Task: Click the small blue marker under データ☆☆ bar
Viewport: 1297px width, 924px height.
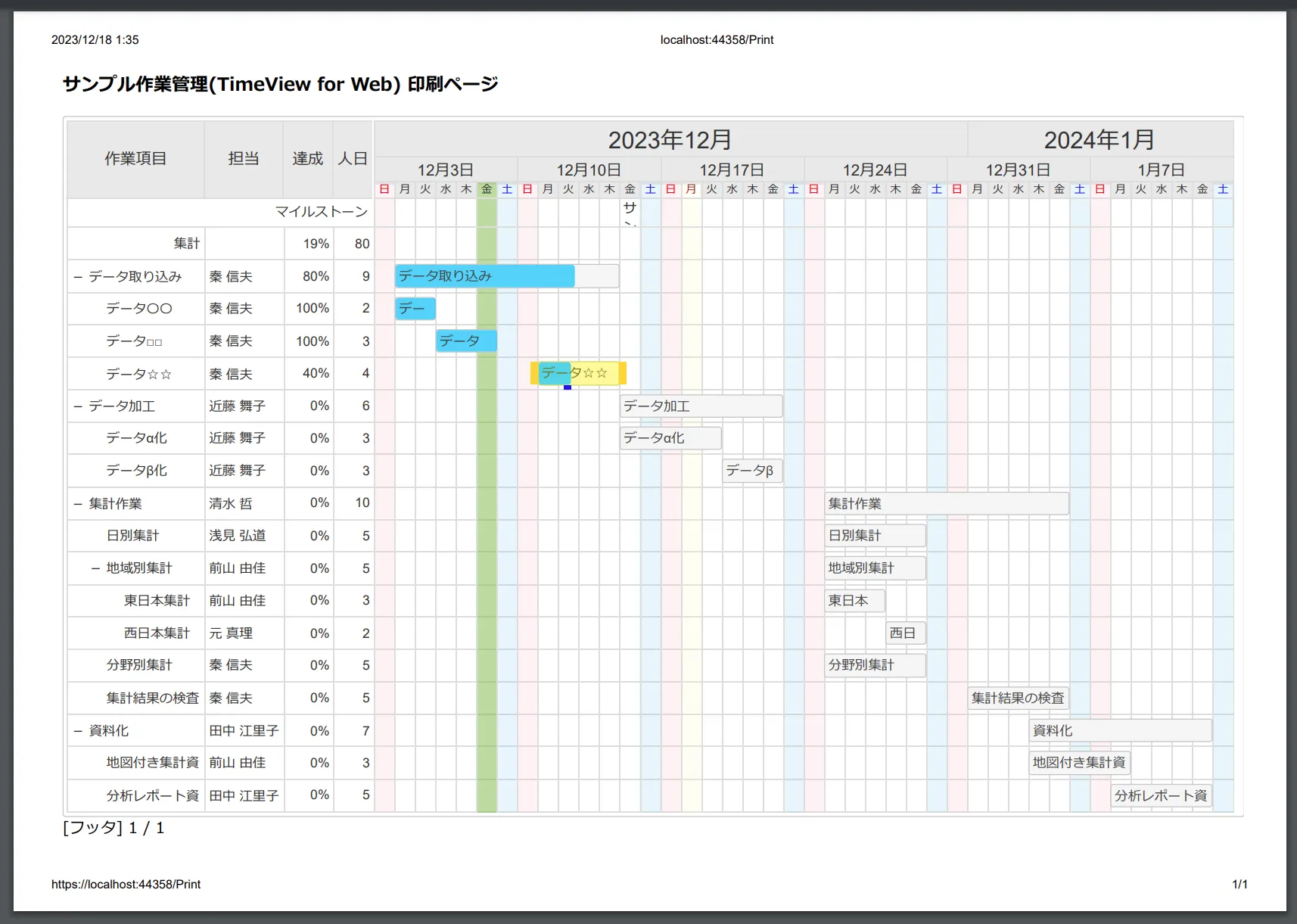Action: [568, 387]
